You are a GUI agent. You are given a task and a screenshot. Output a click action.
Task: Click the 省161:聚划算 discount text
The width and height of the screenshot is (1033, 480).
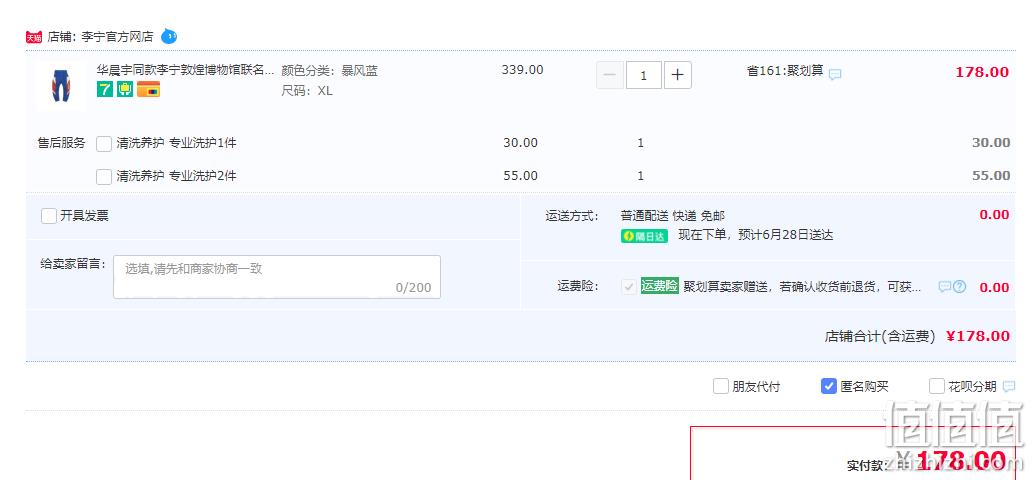[x=785, y=70]
